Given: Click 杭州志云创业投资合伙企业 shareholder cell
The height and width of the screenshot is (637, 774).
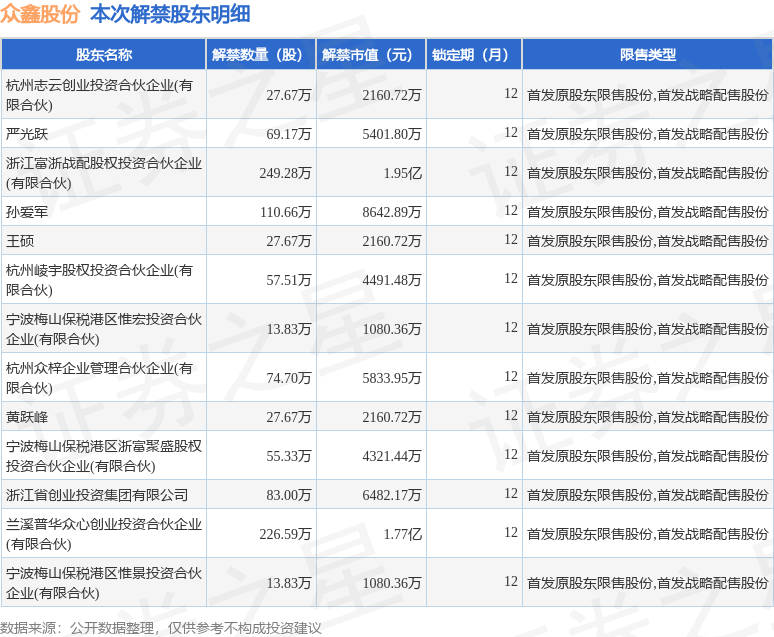Looking at the screenshot, I should 100,94.
